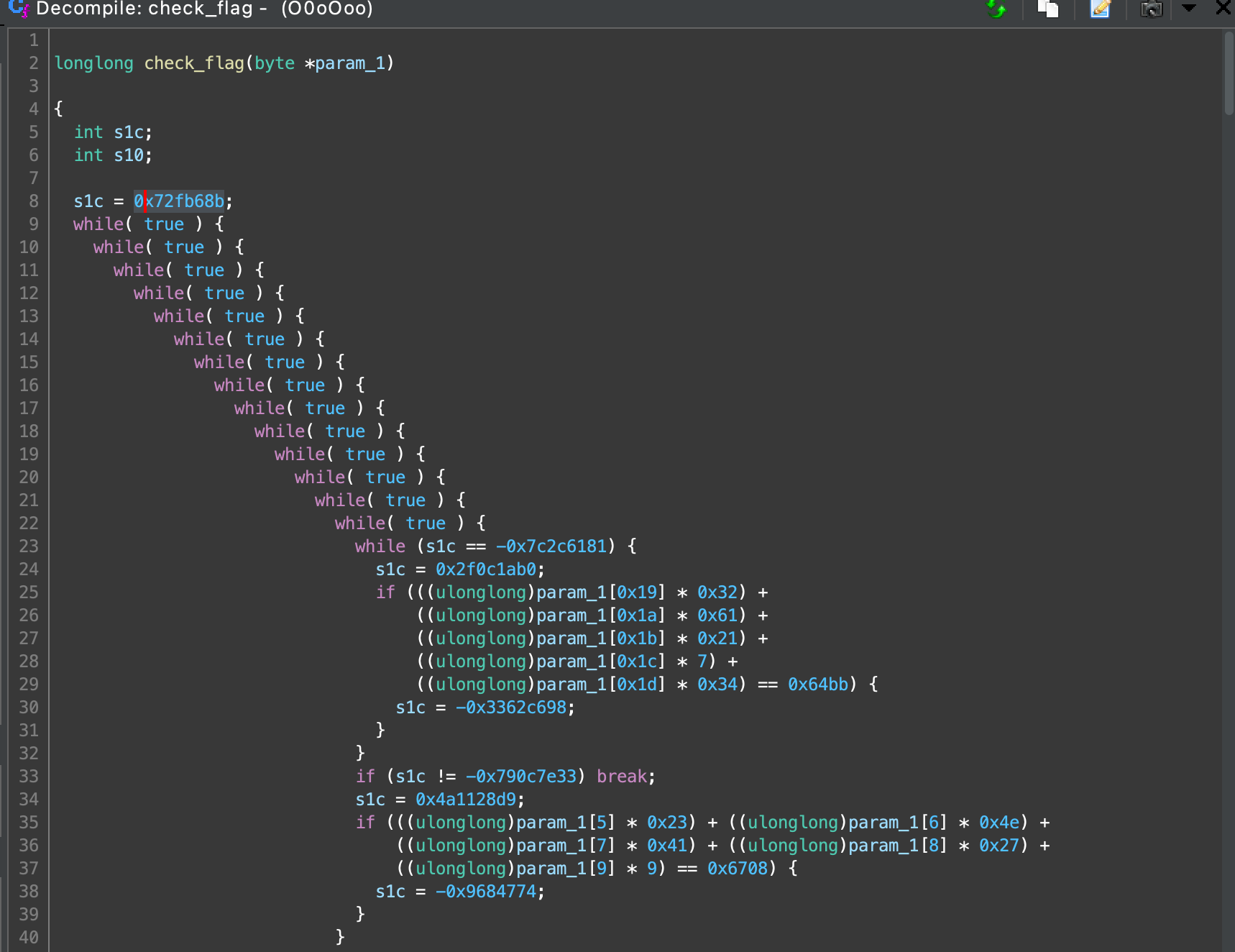
Task: Click the variable s10 in its declaration
Action: coord(129,155)
